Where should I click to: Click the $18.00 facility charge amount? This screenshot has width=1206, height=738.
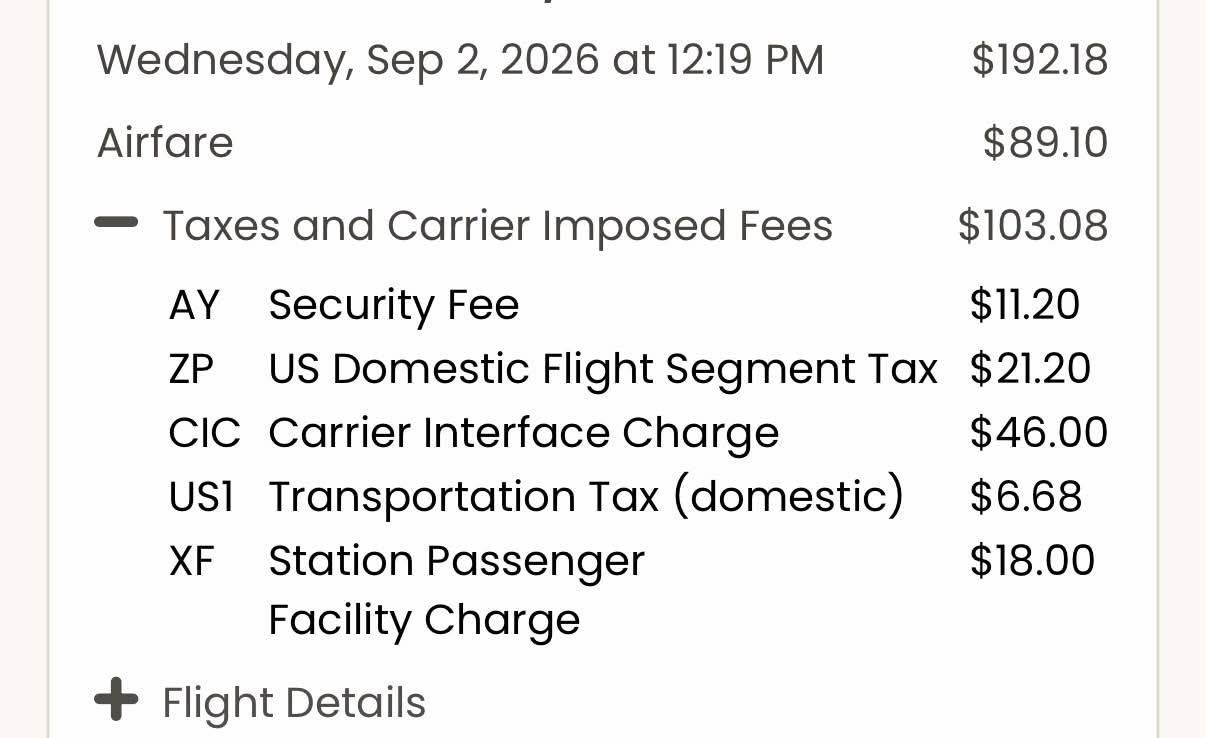(x=1032, y=561)
